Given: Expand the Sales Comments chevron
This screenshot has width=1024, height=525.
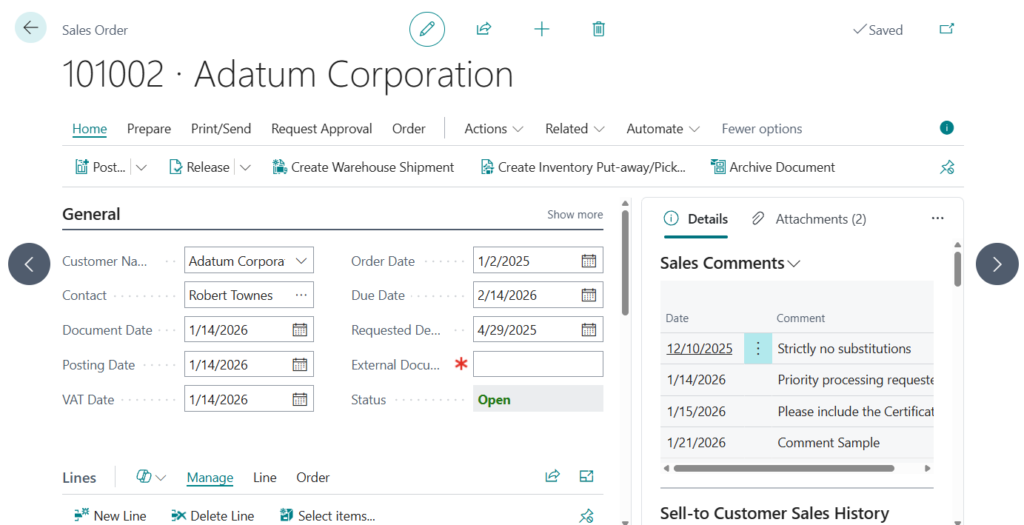Looking at the screenshot, I should [794, 264].
